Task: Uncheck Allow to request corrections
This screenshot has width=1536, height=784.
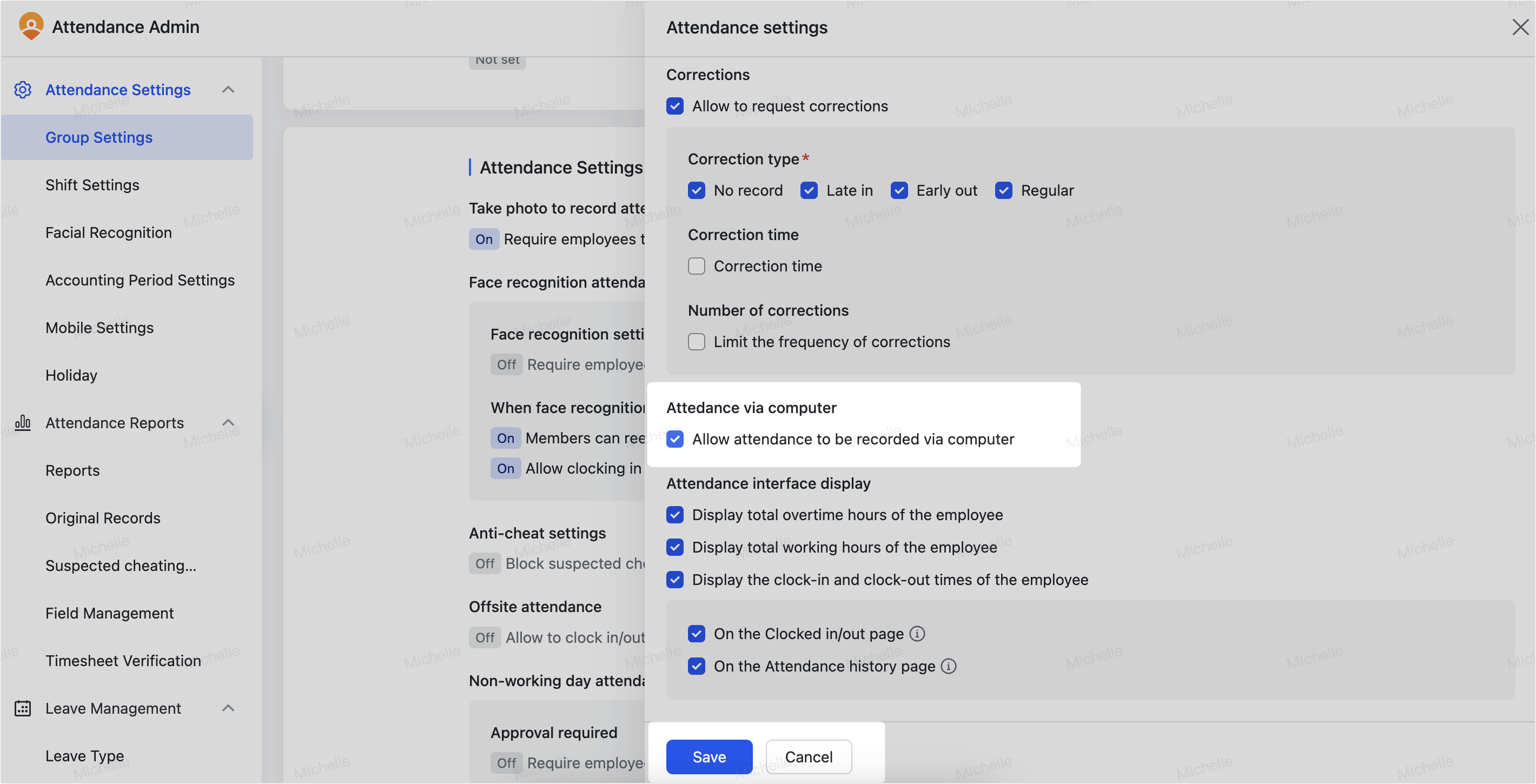Action: pos(674,106)
